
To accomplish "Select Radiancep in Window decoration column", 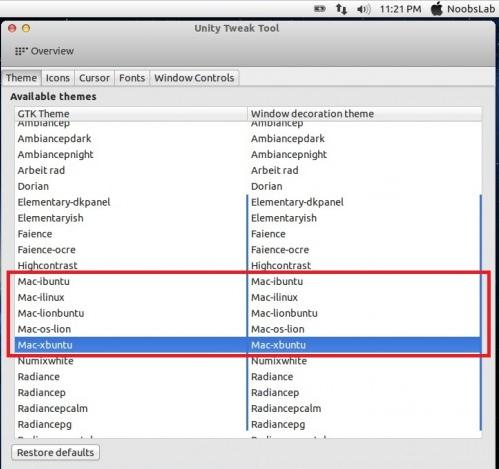I will pos(364,393).
